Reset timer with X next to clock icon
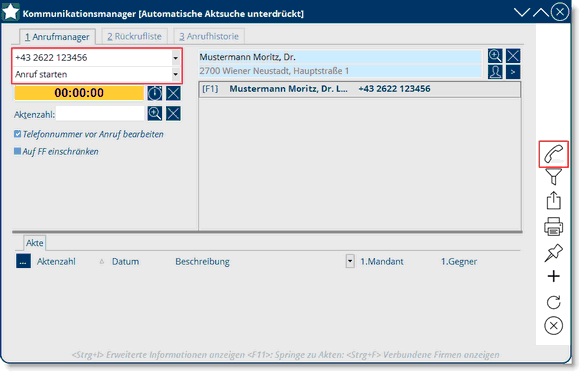The width and height of the screenshot is (581, 373). [x=173, y=93]
